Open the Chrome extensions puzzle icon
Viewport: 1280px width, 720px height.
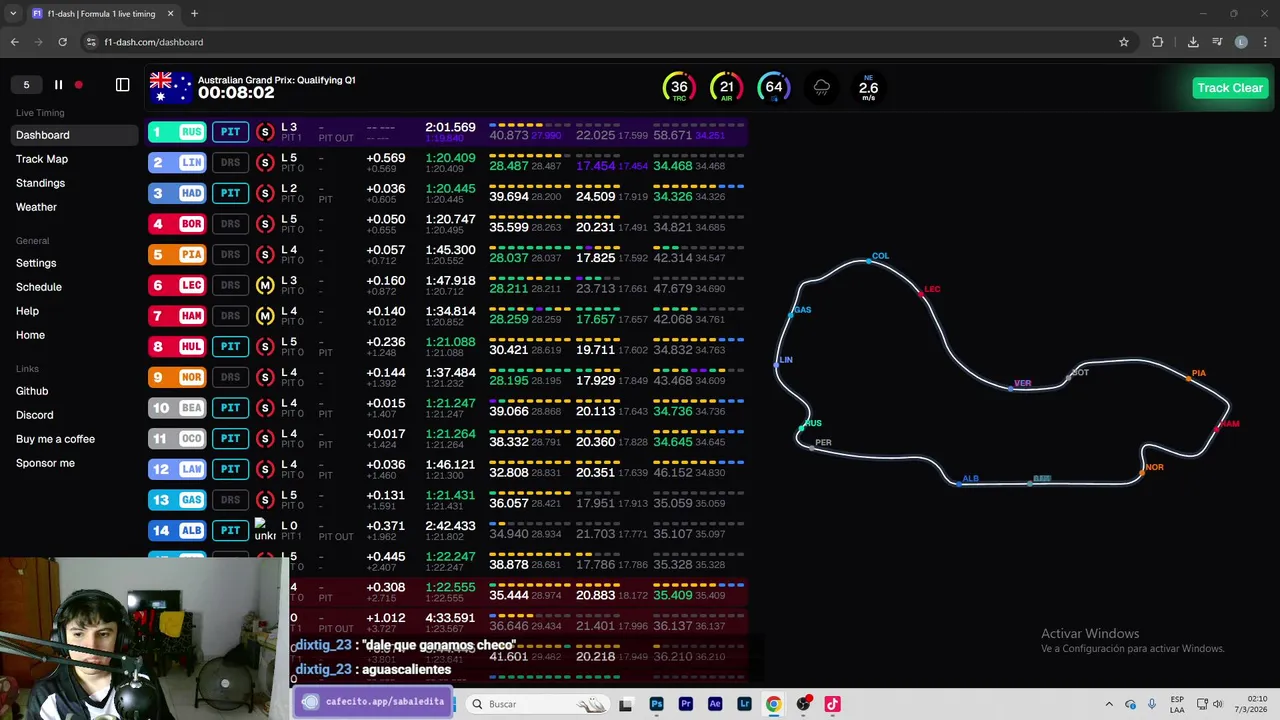coord(1158,42)
